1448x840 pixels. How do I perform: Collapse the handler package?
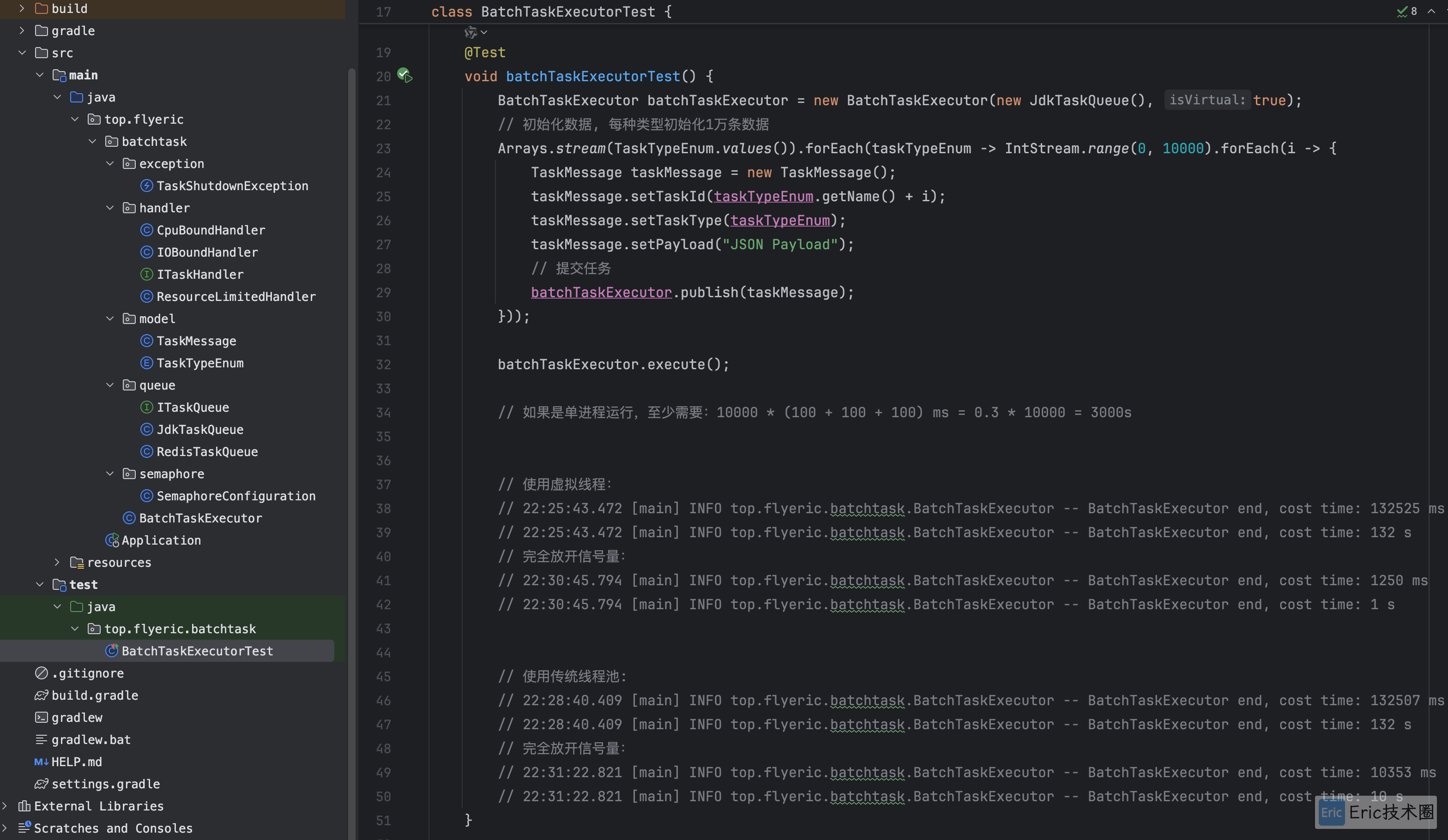tap(110, 207)
